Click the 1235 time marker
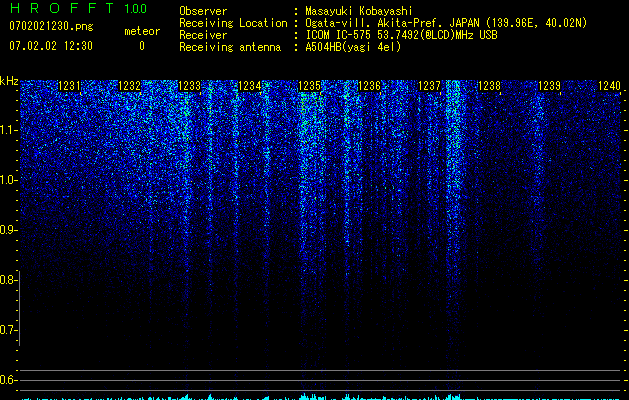Viewport: 629px width, 400px height. pyautogui.click(x=310, y=86)
